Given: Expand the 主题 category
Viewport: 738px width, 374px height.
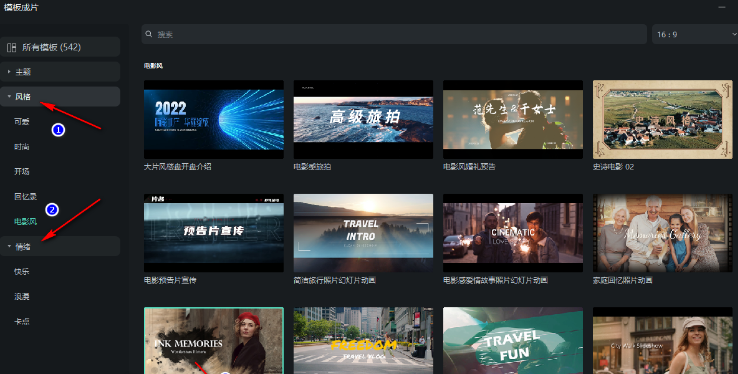Looking at the screenshot, I should pyautogui.click(x=60, y=72).
